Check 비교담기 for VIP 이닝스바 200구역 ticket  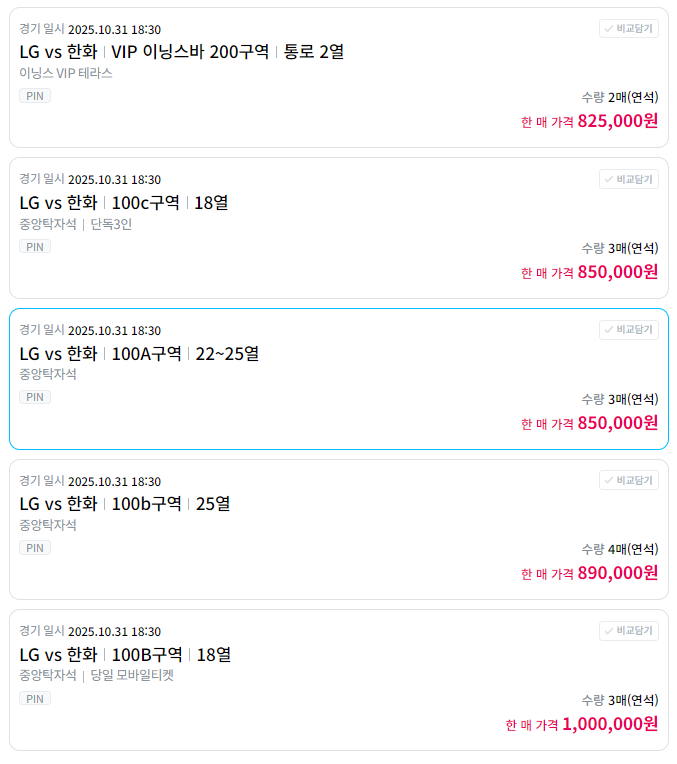pyautogui.click(x=628, y=29)
